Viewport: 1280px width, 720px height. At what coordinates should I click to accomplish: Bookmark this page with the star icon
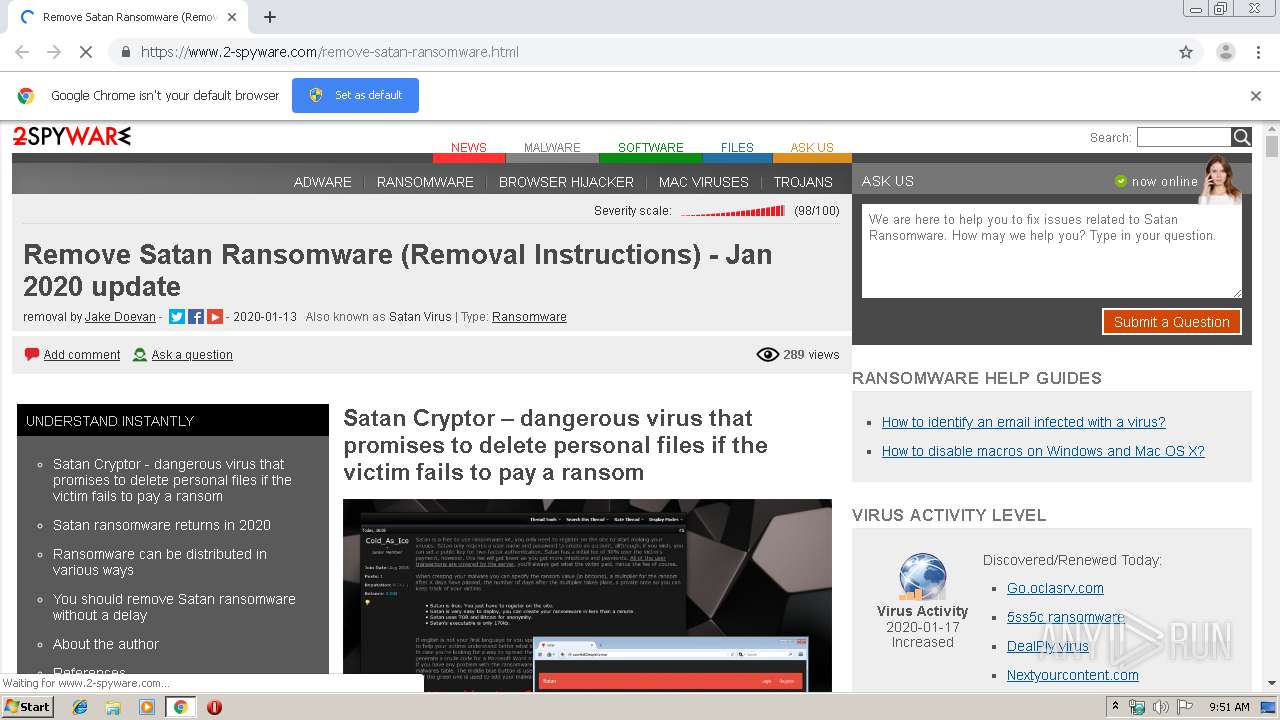(1186, 52)
